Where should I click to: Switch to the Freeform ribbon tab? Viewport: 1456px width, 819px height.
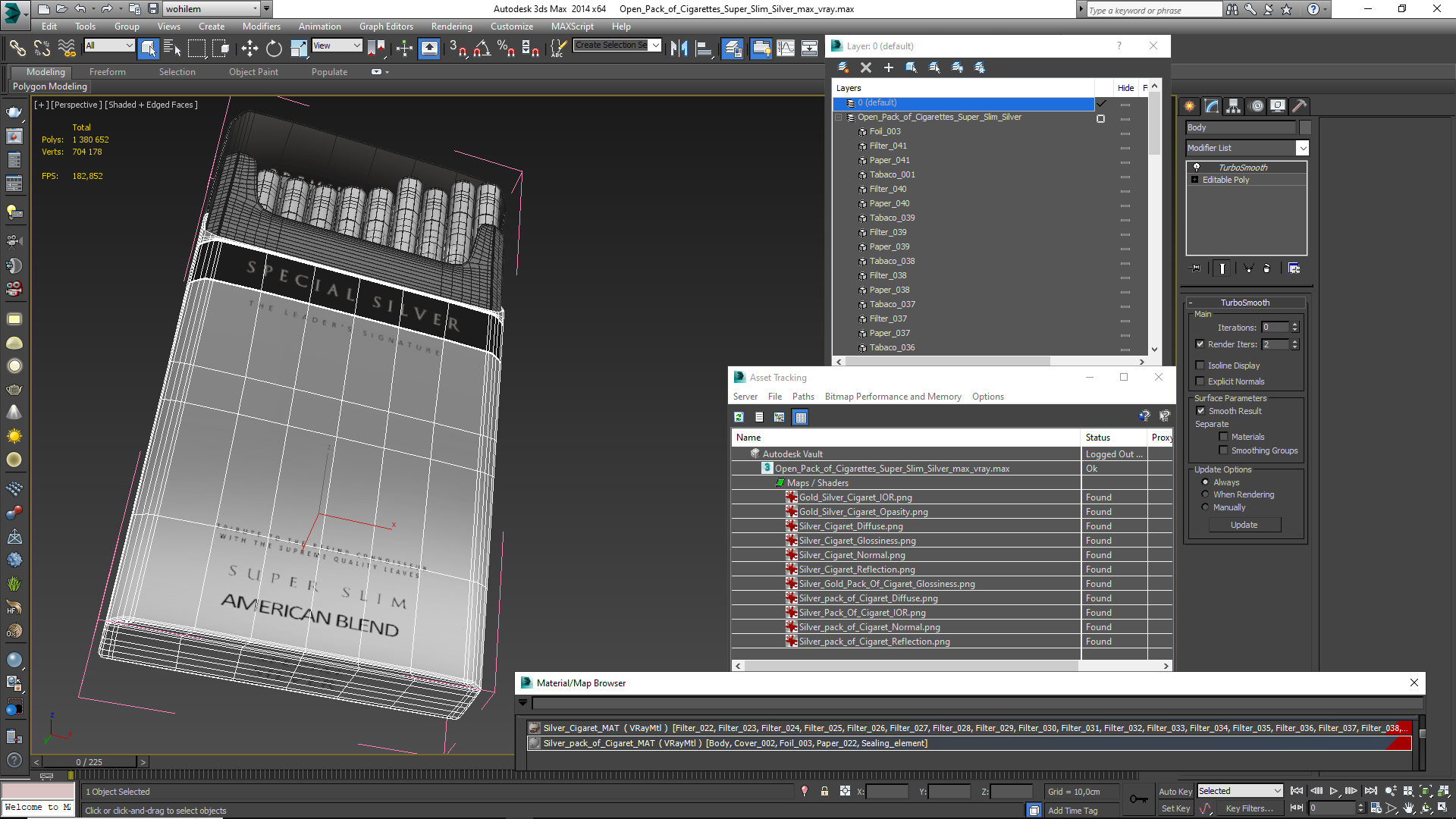coord(107,72)
